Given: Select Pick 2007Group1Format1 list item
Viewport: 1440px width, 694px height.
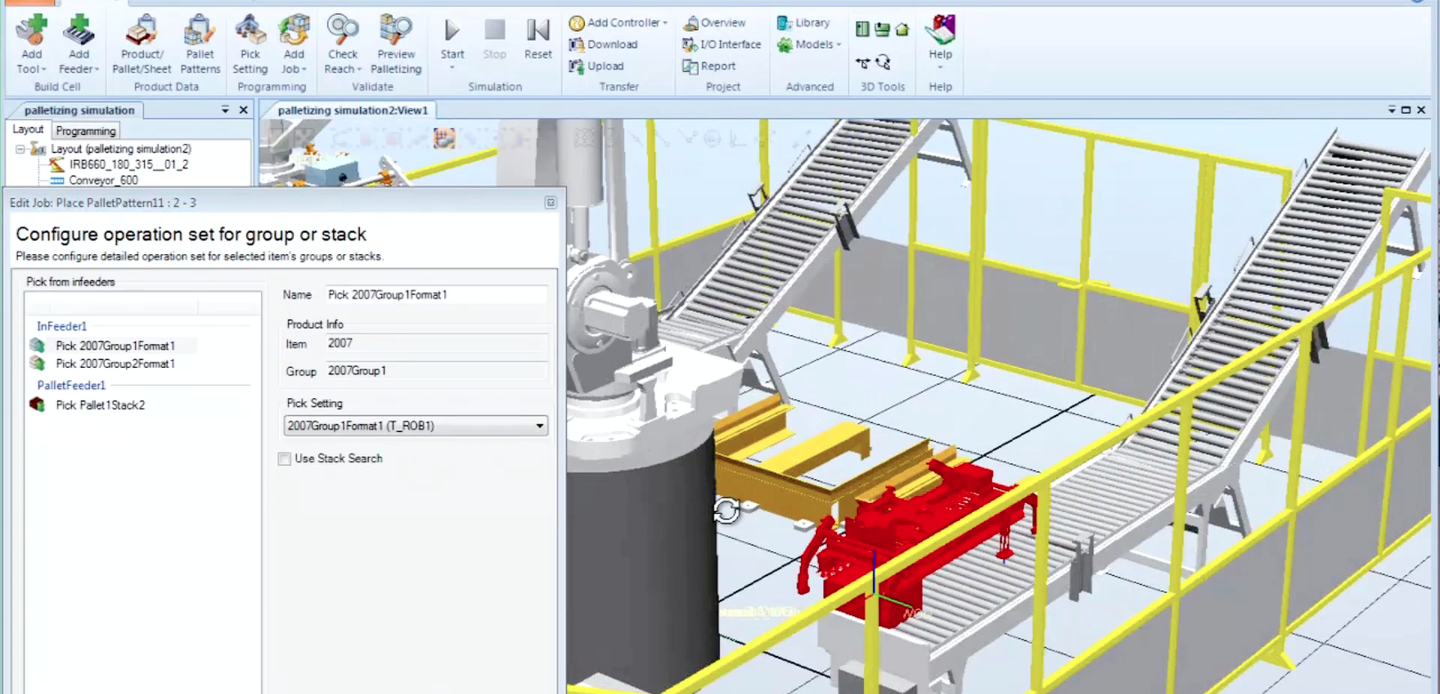Looking at the screenshot, I should pos(115,346).
